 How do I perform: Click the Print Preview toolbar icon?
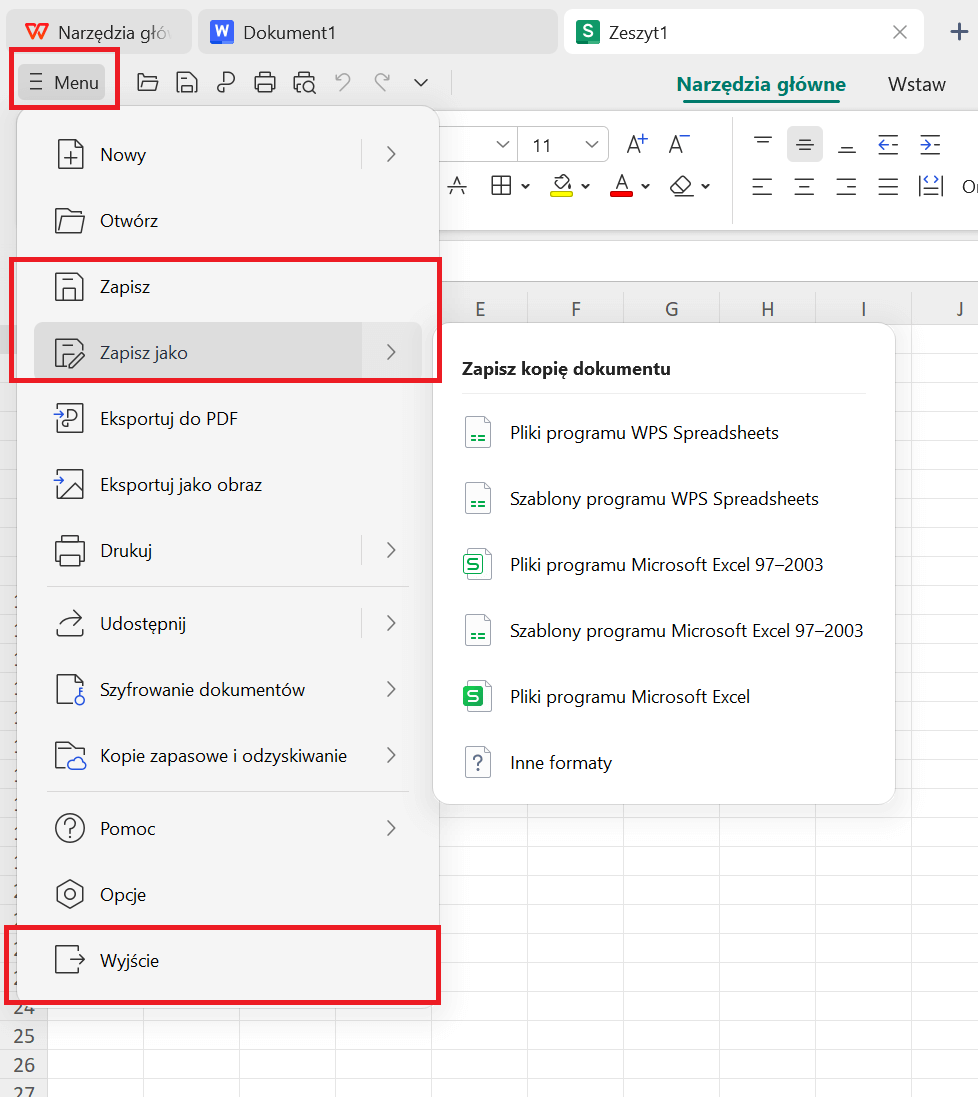coord(304,83)
